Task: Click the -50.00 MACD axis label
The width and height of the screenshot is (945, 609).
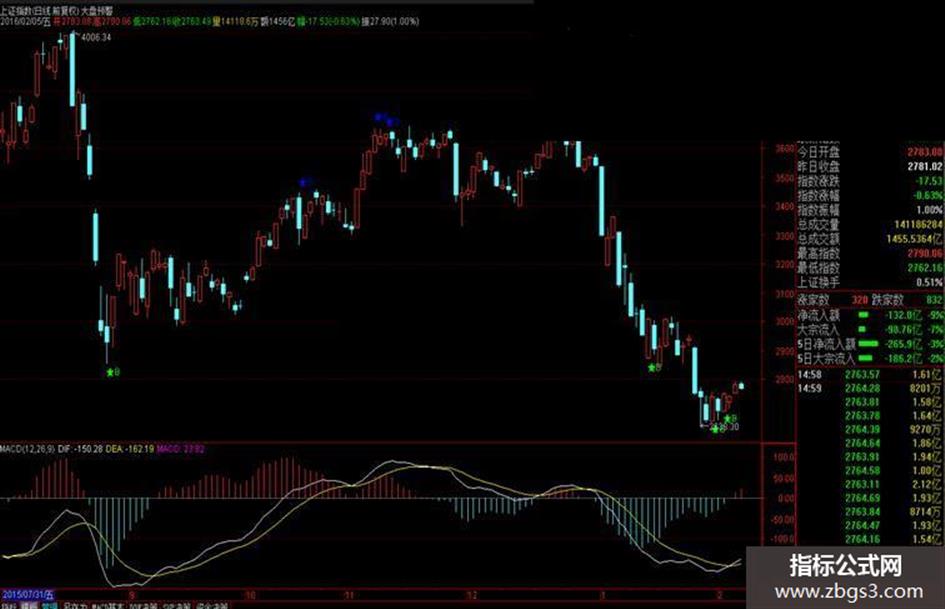Action: [782, 519]
